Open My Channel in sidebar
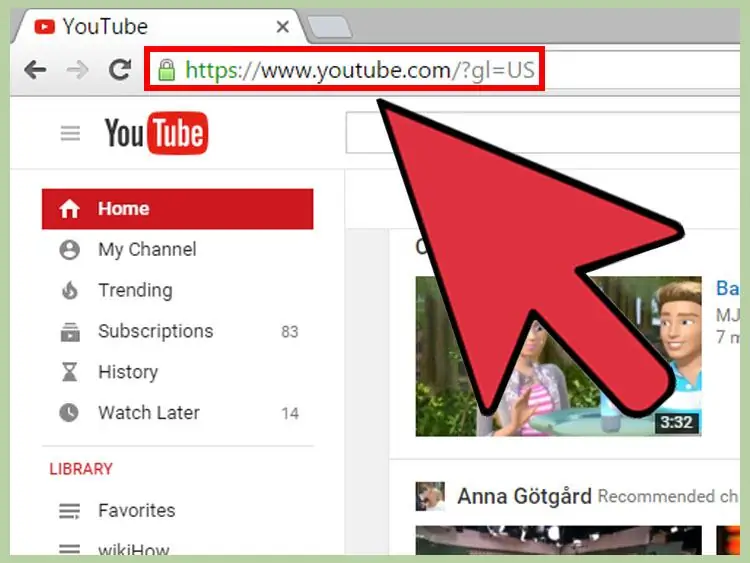 pyautogui.click(x=177, y=250)
